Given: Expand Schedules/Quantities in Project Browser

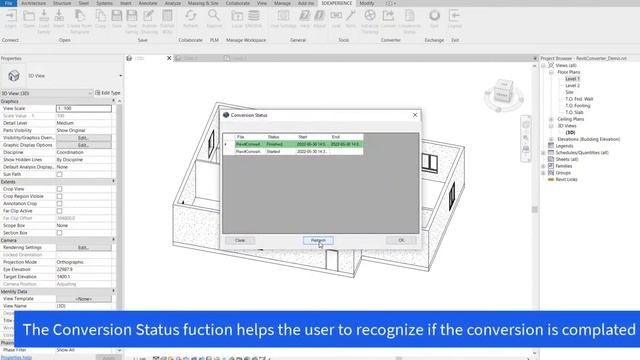Looking at the screenshot, I should 544,153.
